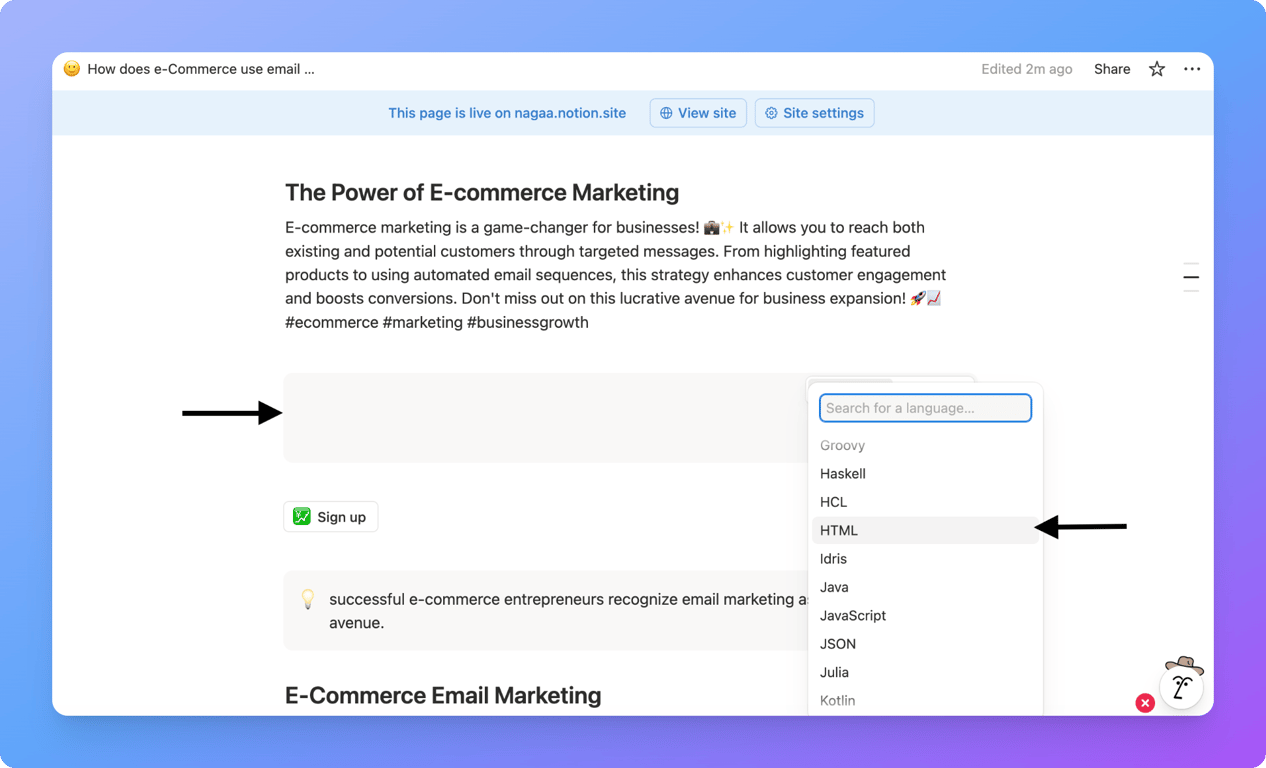Pick Idris in the language dropdown
Image resolution: width=1266 pixels, height=768 pixels.
(925, 559)
